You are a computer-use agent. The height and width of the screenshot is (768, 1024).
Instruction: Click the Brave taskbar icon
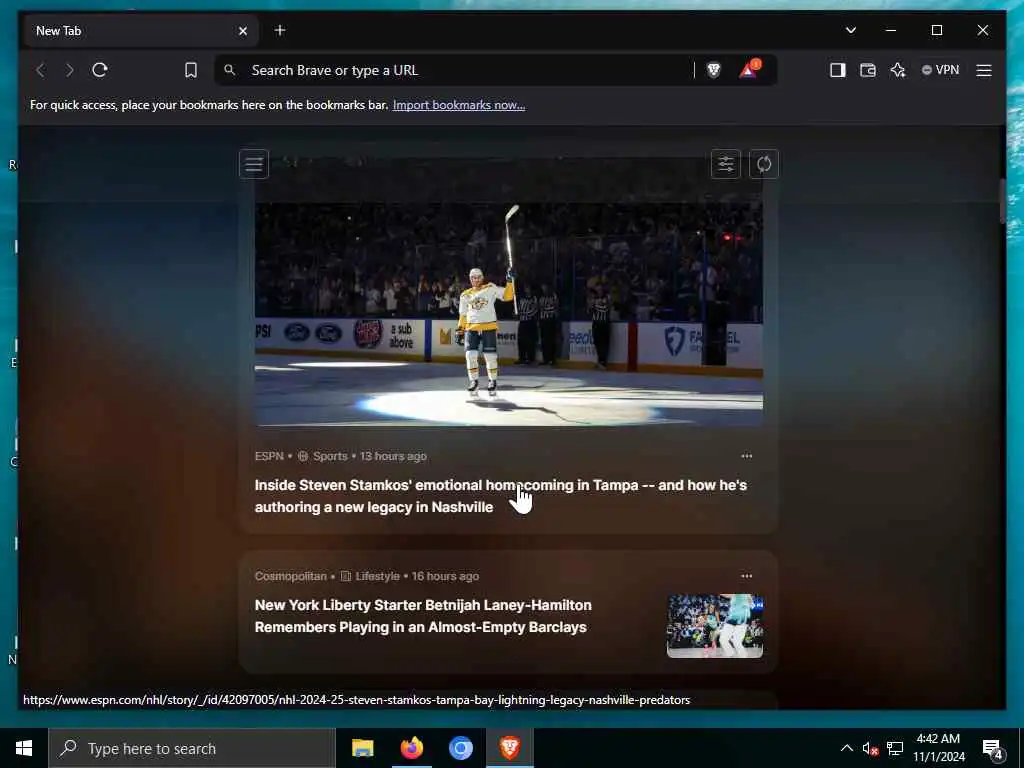tap(509, 748)
